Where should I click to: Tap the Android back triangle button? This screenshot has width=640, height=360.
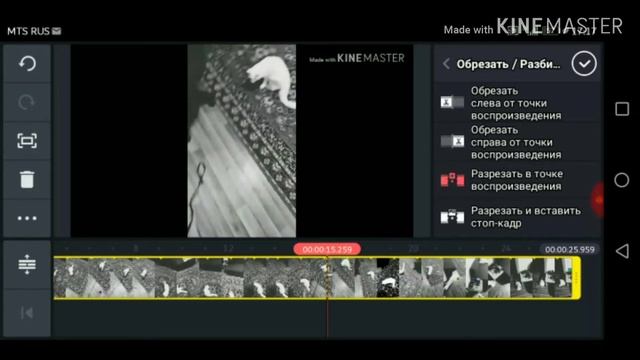[x=622, y=251]
